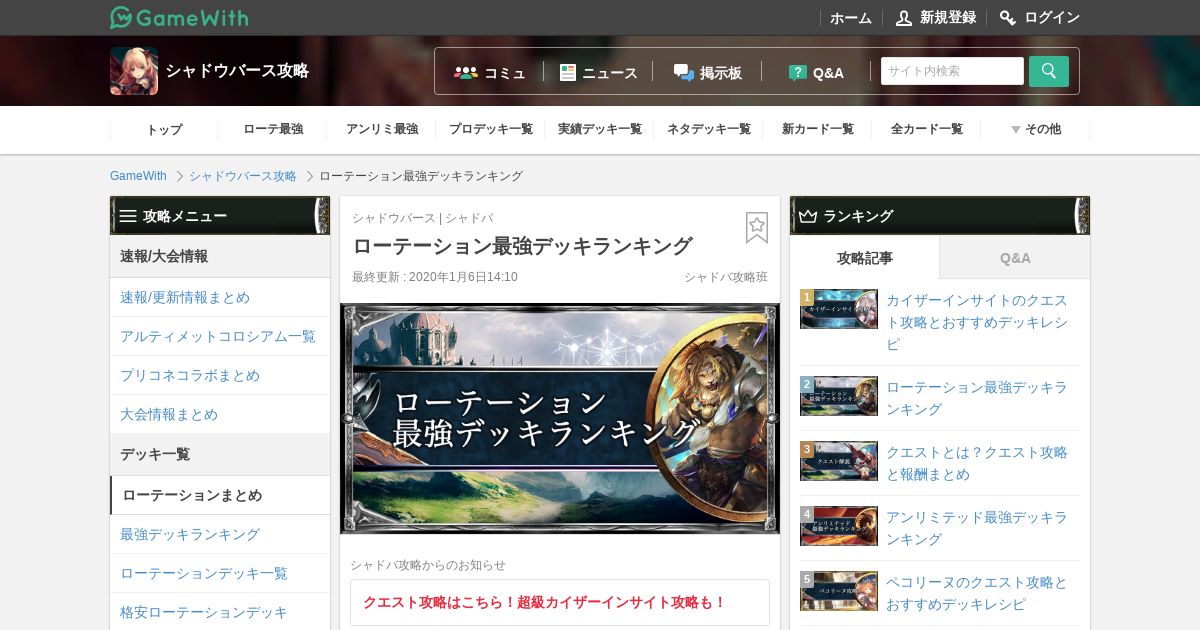
Task: Open アンリミテッド最強デッキランキング ranking link
Action: click(x=977, y=528)
